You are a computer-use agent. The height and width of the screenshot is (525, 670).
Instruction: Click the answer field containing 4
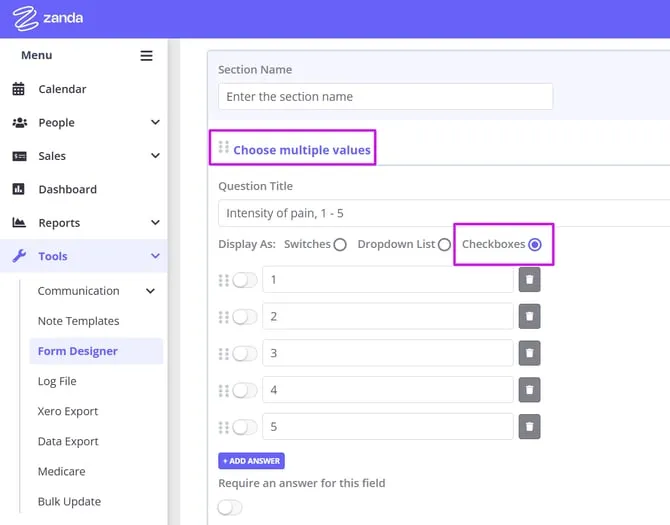tap(388, 390)
